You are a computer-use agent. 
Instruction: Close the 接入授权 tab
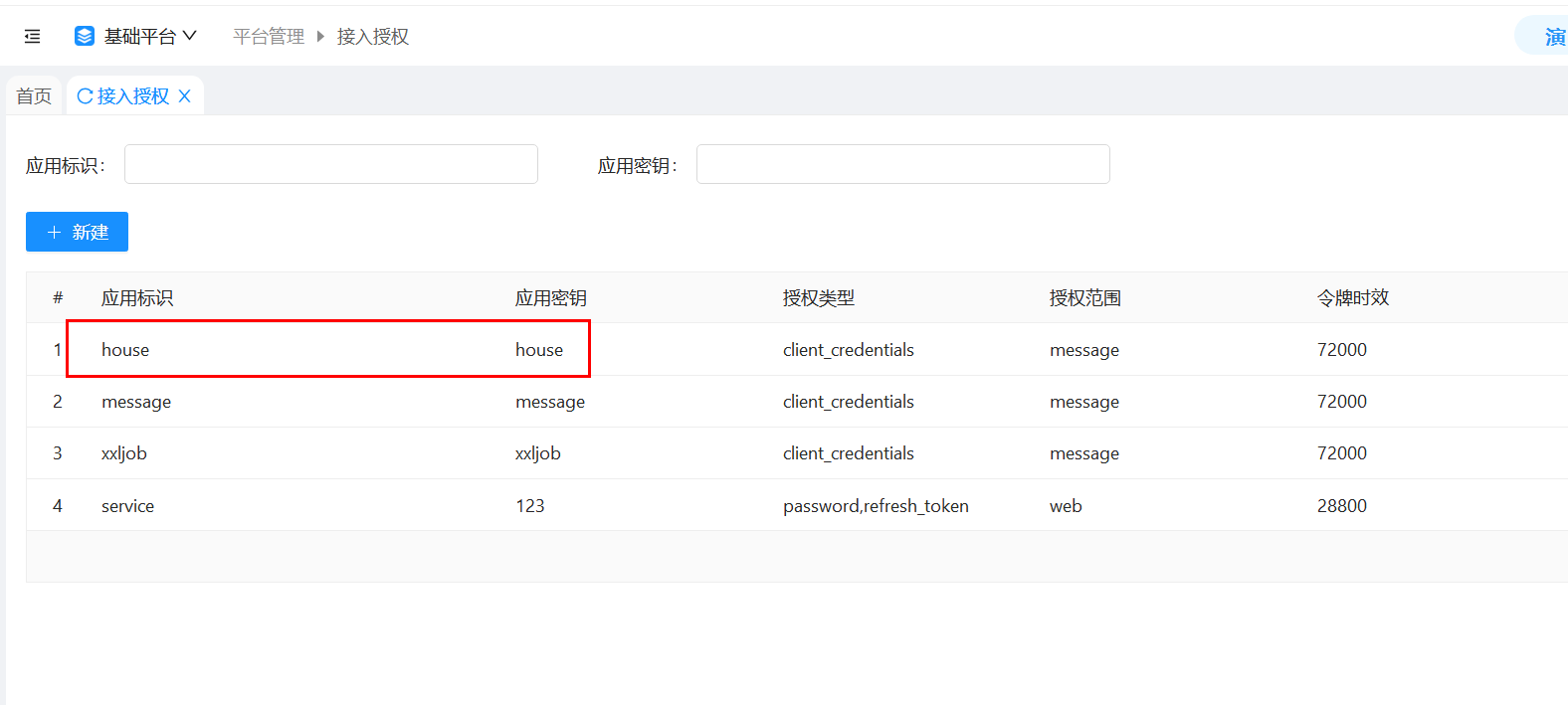pyautogui.click(x=184, y=96)
